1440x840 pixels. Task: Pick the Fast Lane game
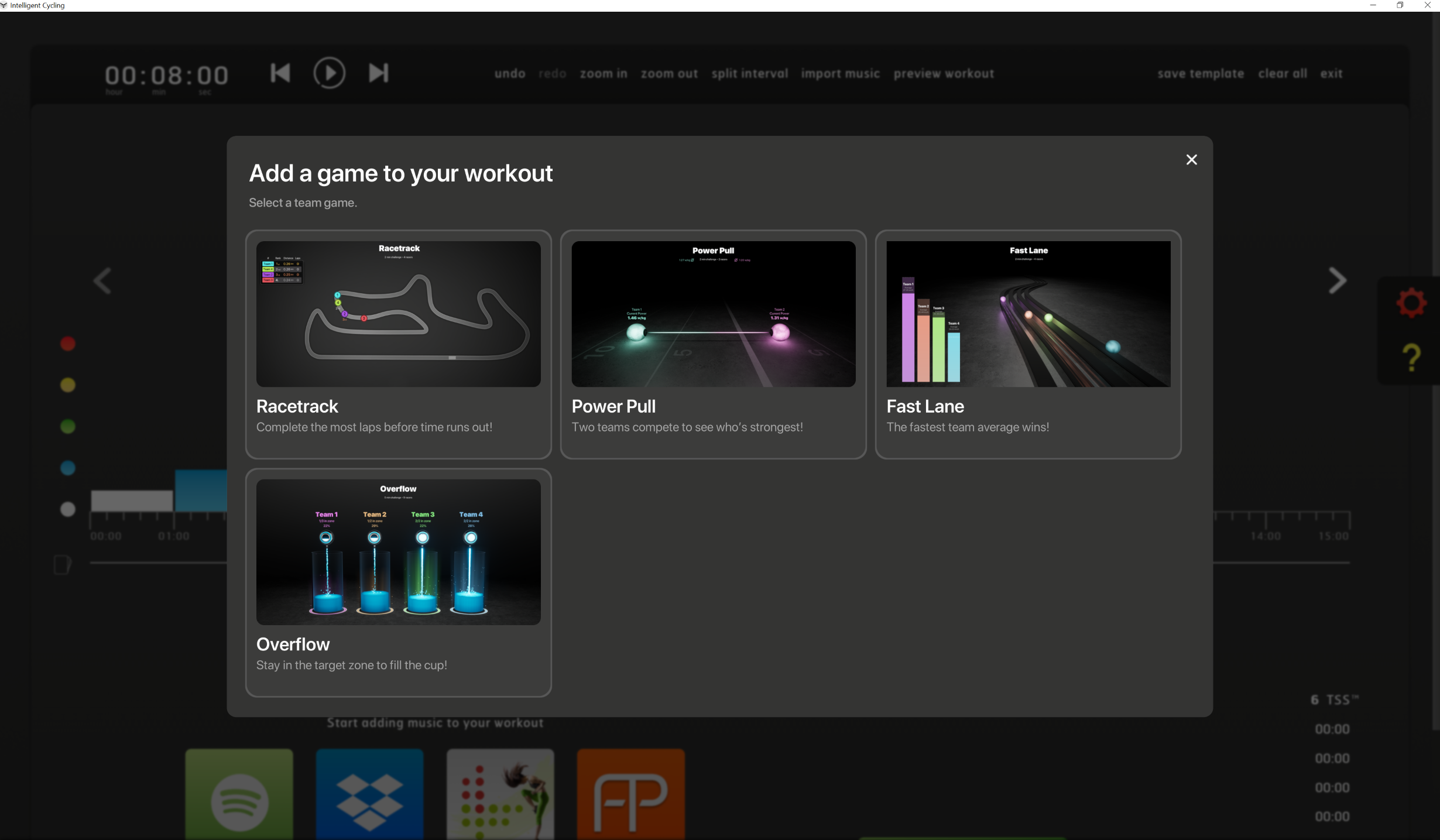click(x=1028, y=344)
